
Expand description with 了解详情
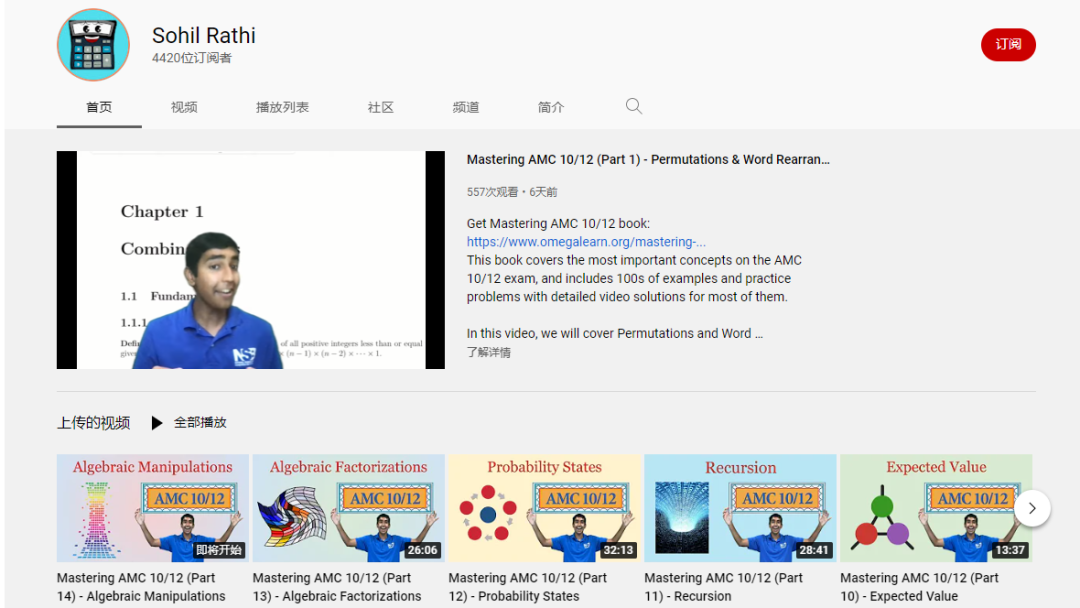coord(488,353)
